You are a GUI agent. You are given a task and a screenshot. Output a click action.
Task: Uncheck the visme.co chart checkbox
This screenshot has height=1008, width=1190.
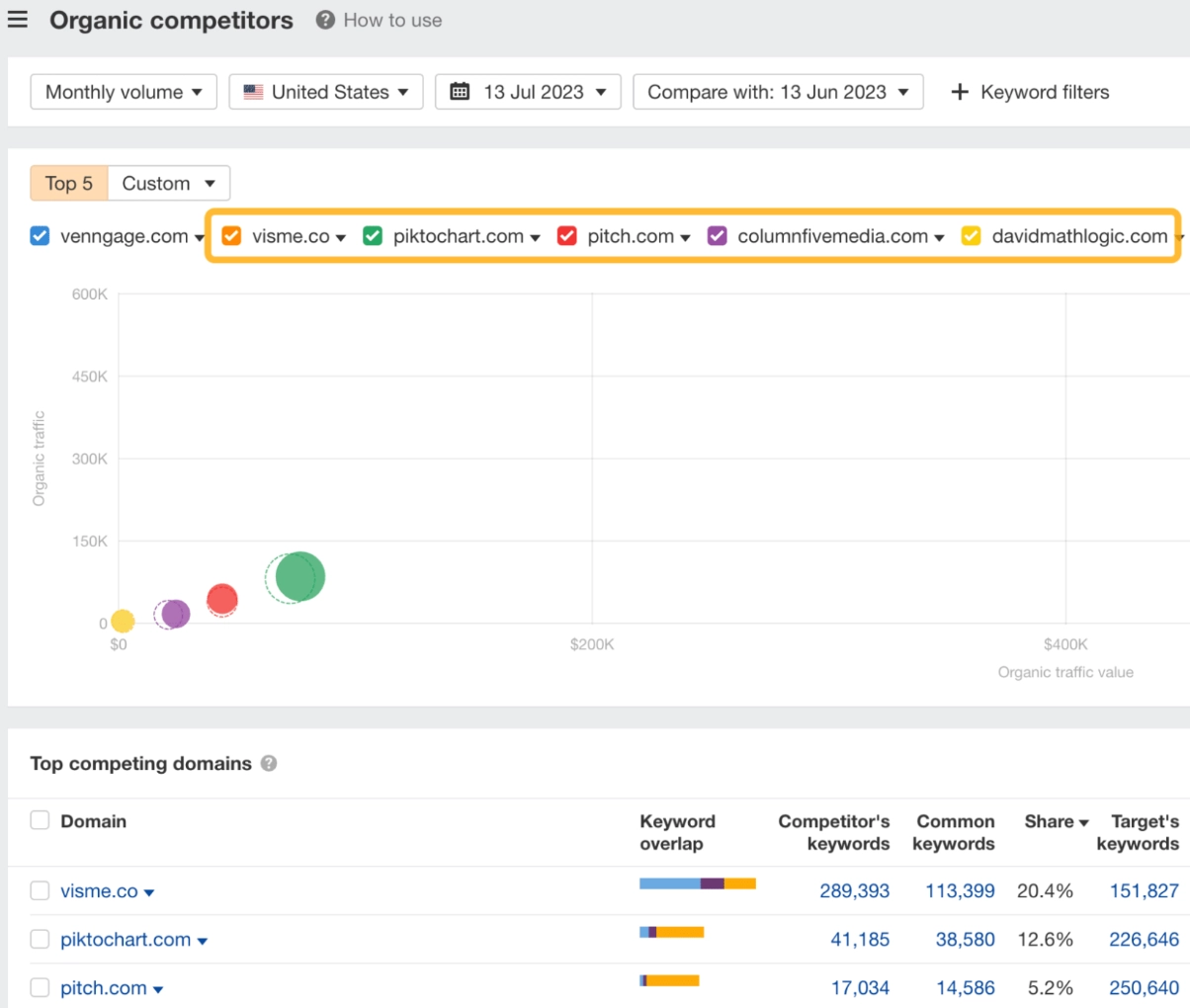[231, 236]
